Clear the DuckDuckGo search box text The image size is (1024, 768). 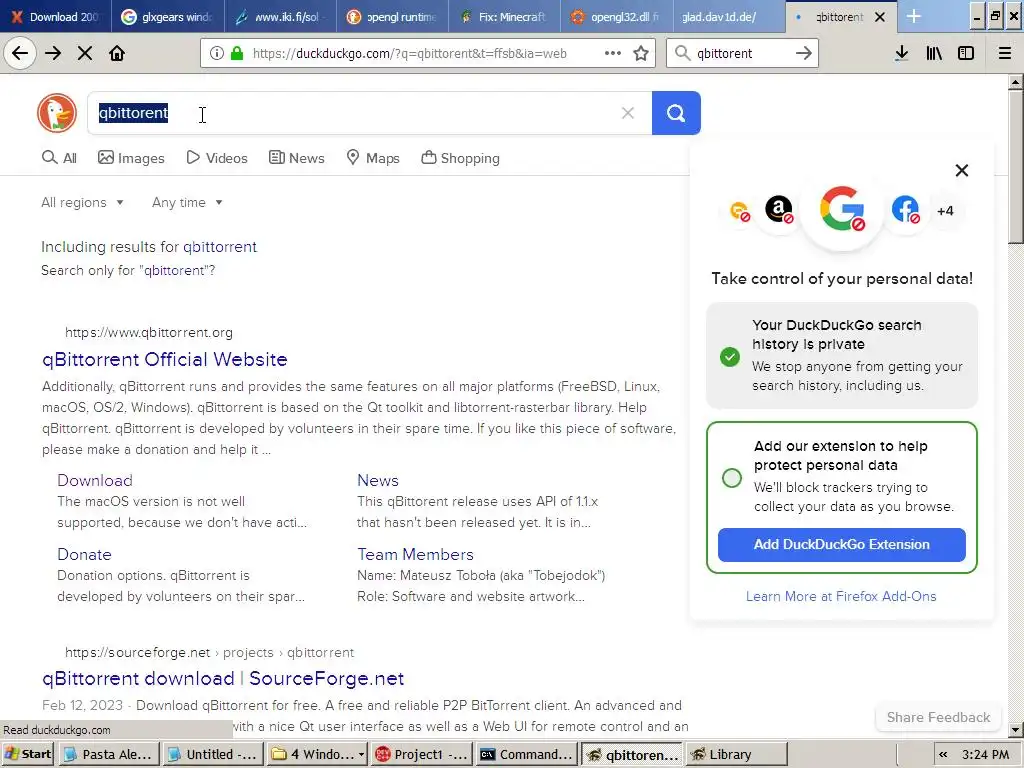pos(628,113)
